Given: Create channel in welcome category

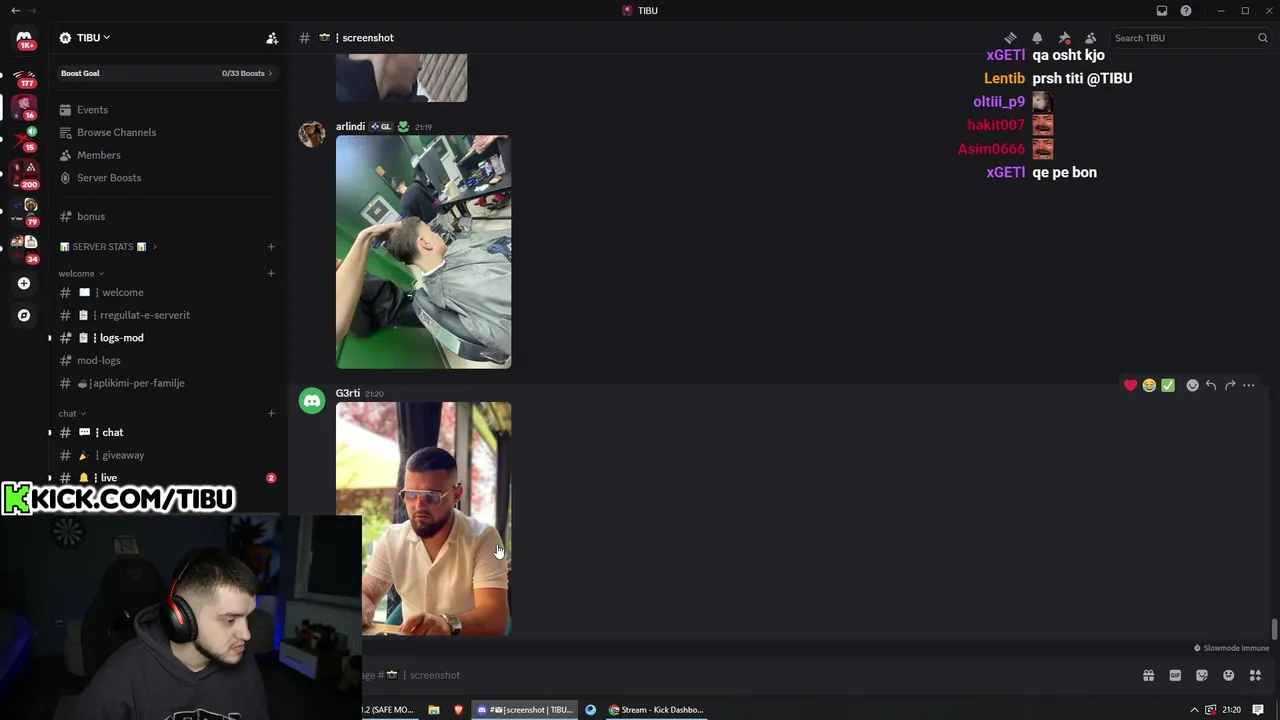Looking at the screenshot, I should coord(271,273).
